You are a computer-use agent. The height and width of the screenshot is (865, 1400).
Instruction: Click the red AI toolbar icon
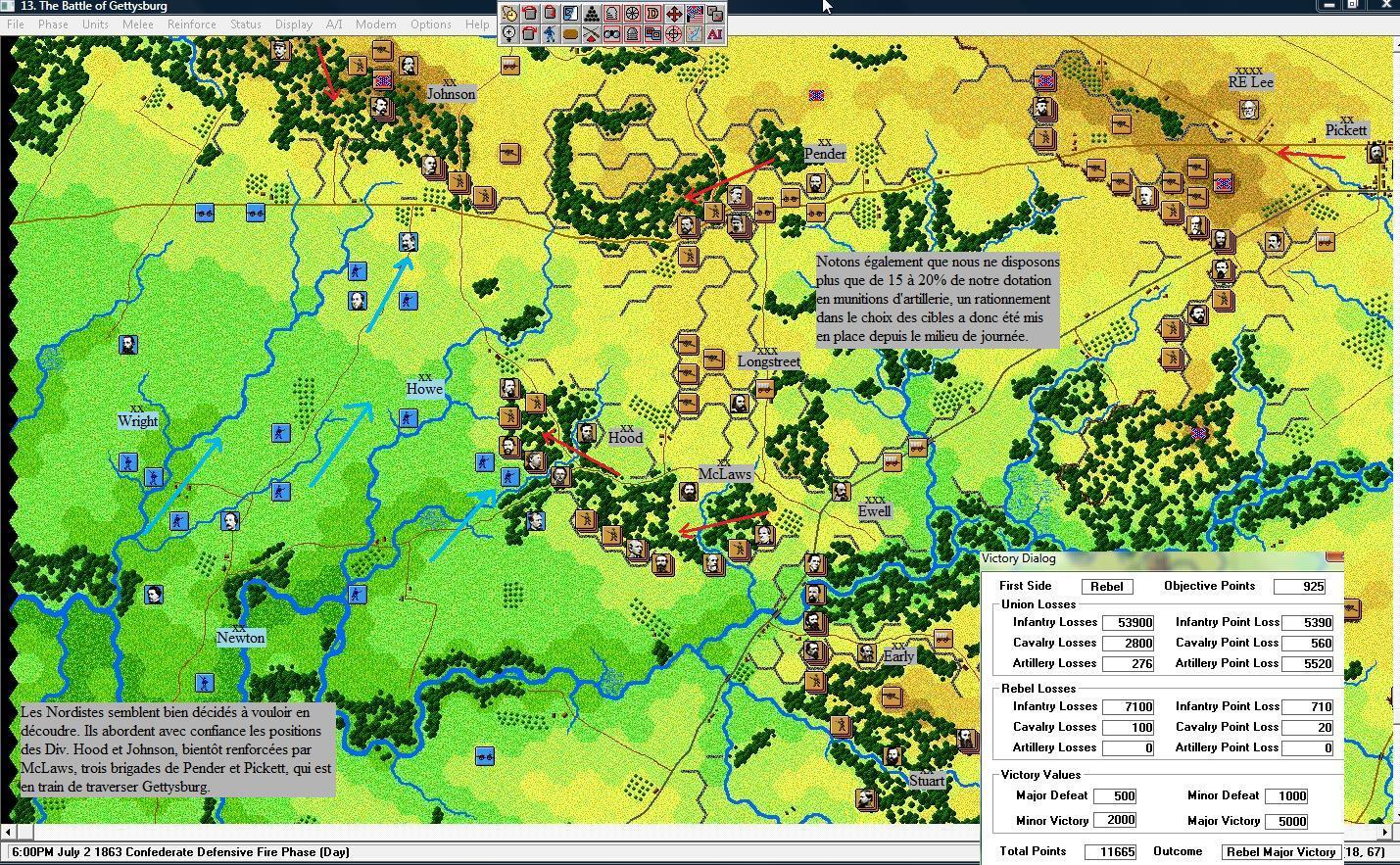[x=715, y=34]
